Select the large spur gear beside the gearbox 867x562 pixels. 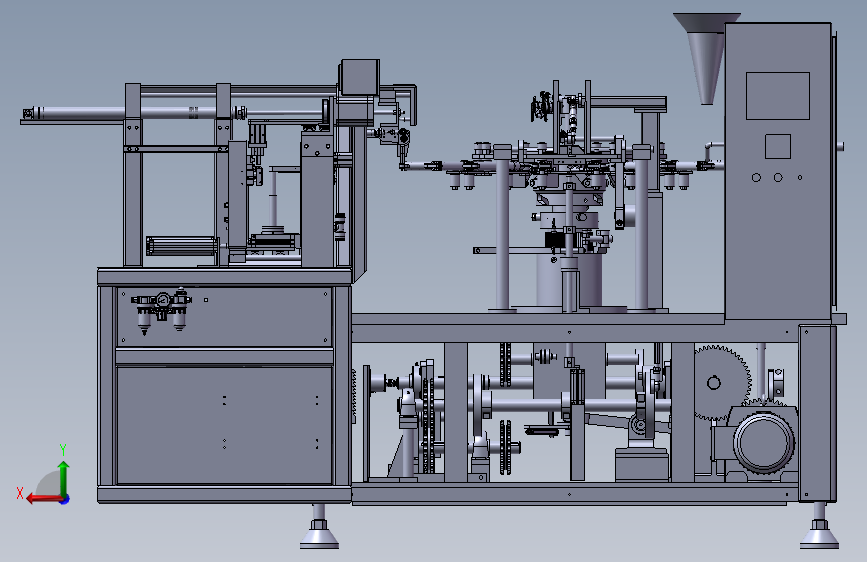(x=720, y=383)
